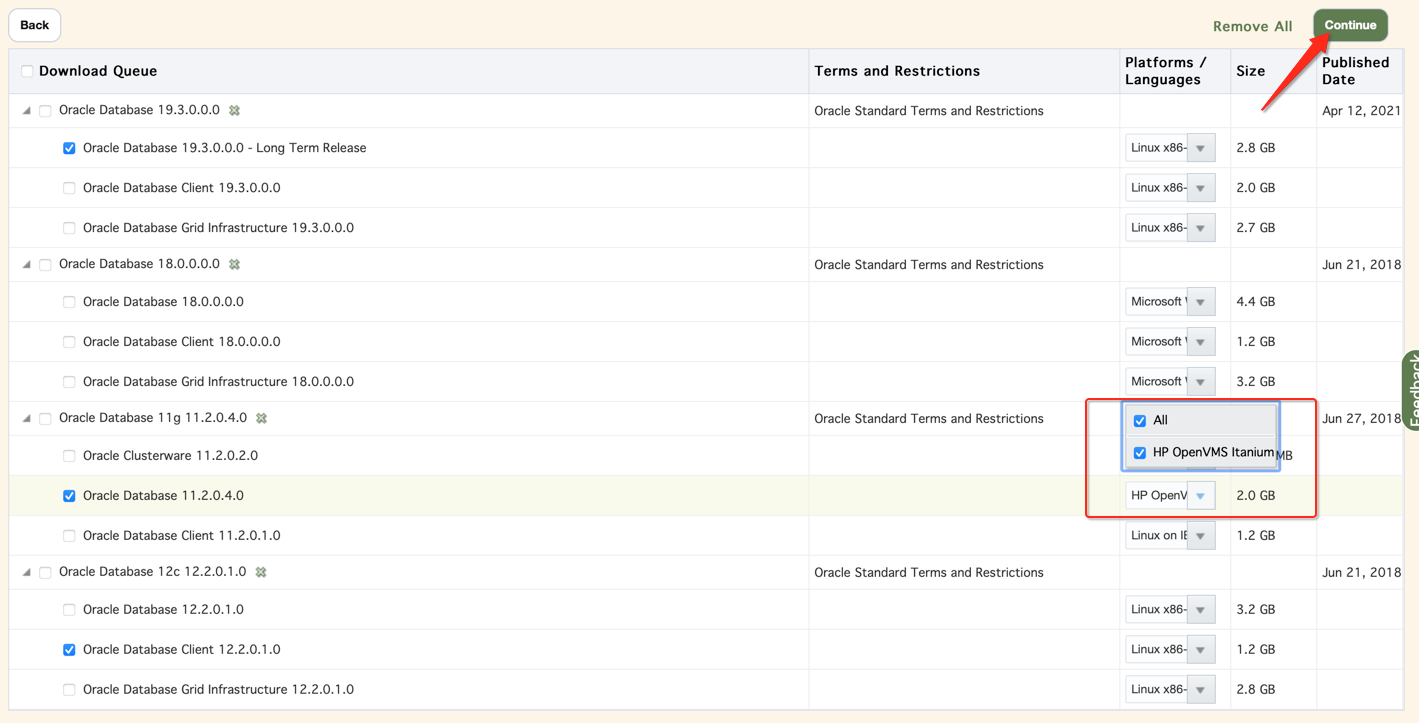Check Oracle Database 18.0.0.0.0 child item

pos(69,302)
